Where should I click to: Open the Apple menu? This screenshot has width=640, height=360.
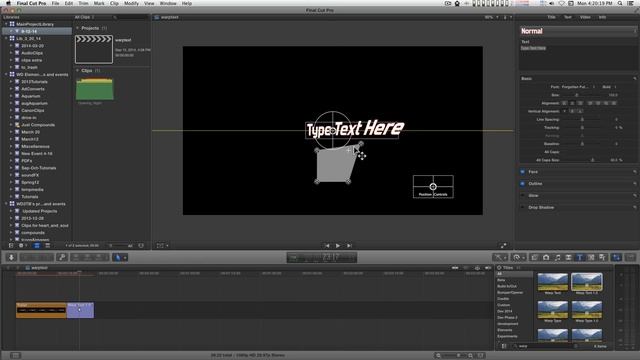[x=8, y=3]
